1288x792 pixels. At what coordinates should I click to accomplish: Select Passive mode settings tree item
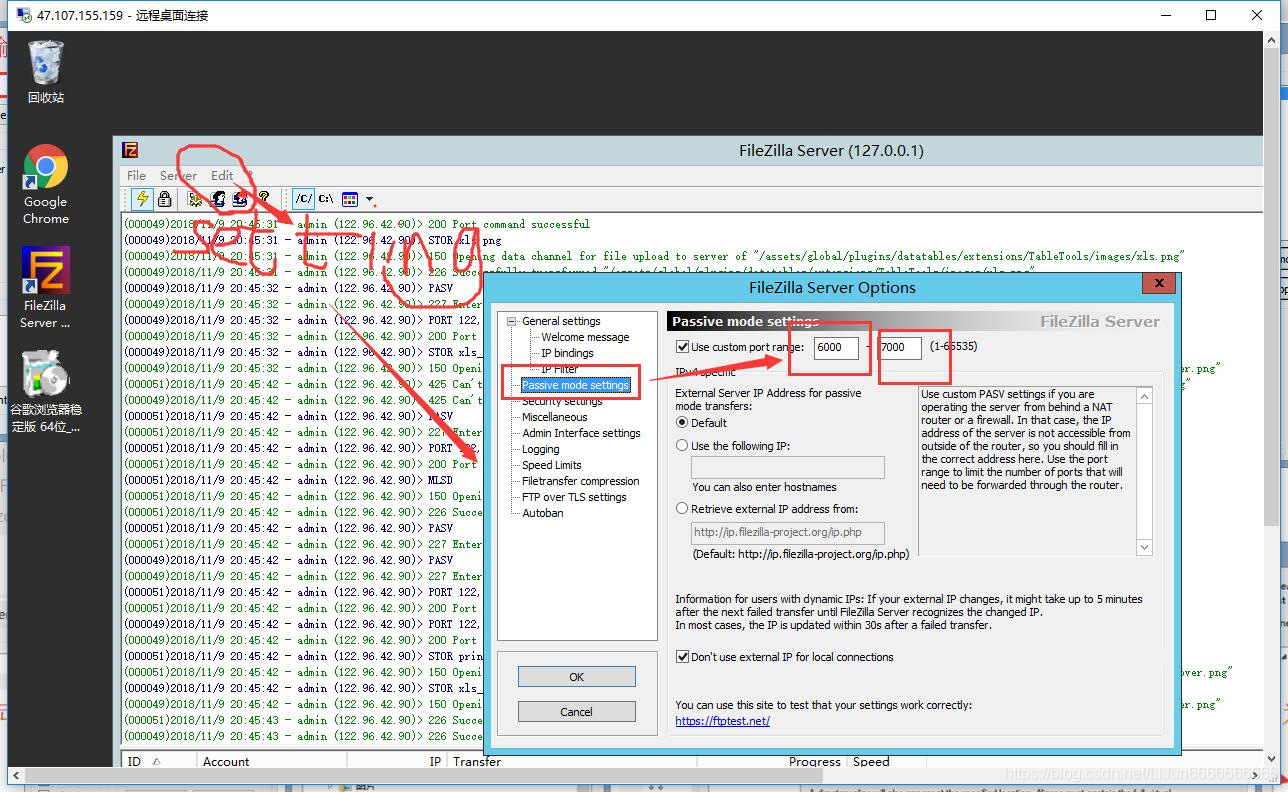[x=576, y=385]
